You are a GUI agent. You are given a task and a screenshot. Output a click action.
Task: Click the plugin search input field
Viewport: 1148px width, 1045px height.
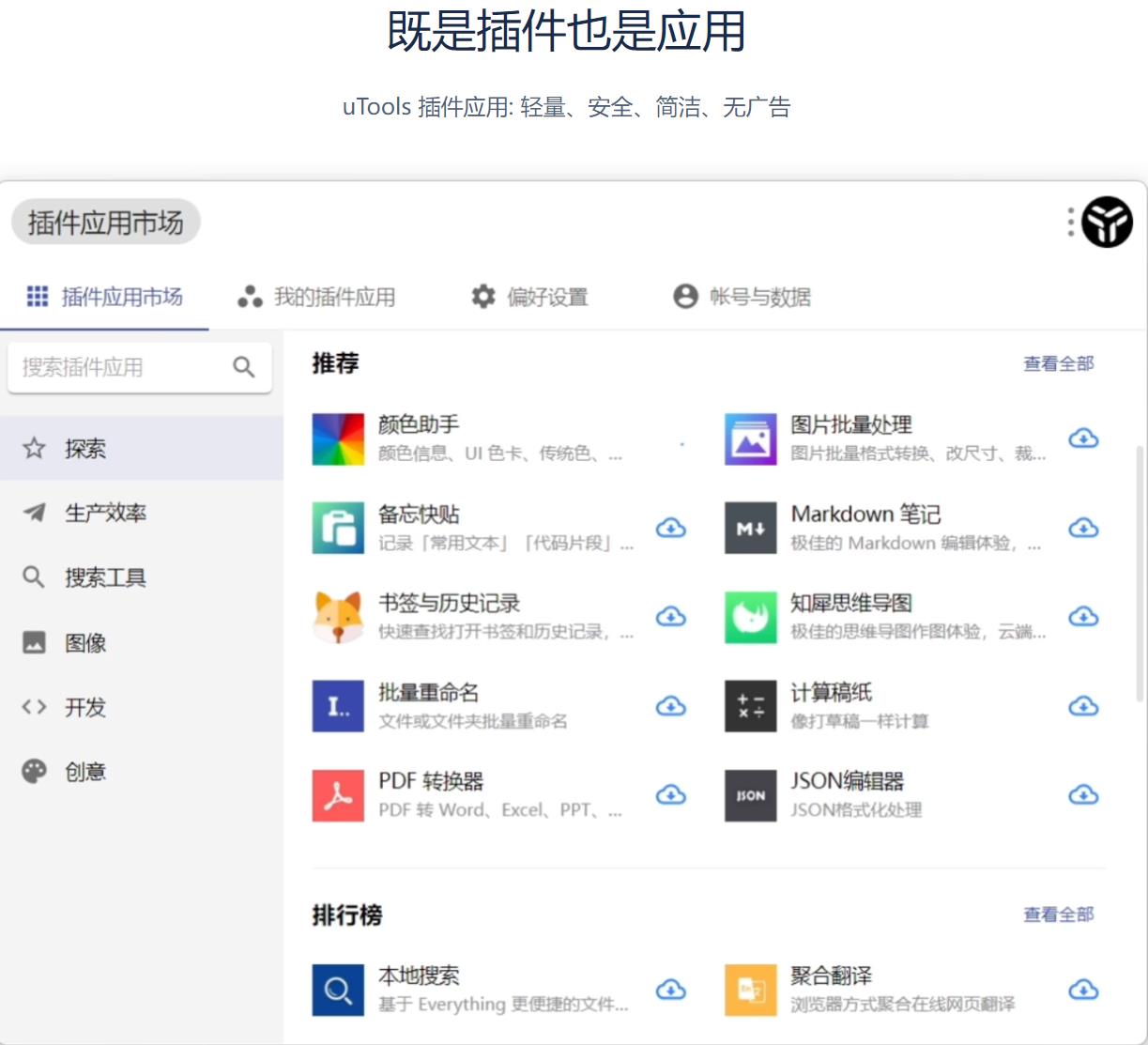point(122,367)
